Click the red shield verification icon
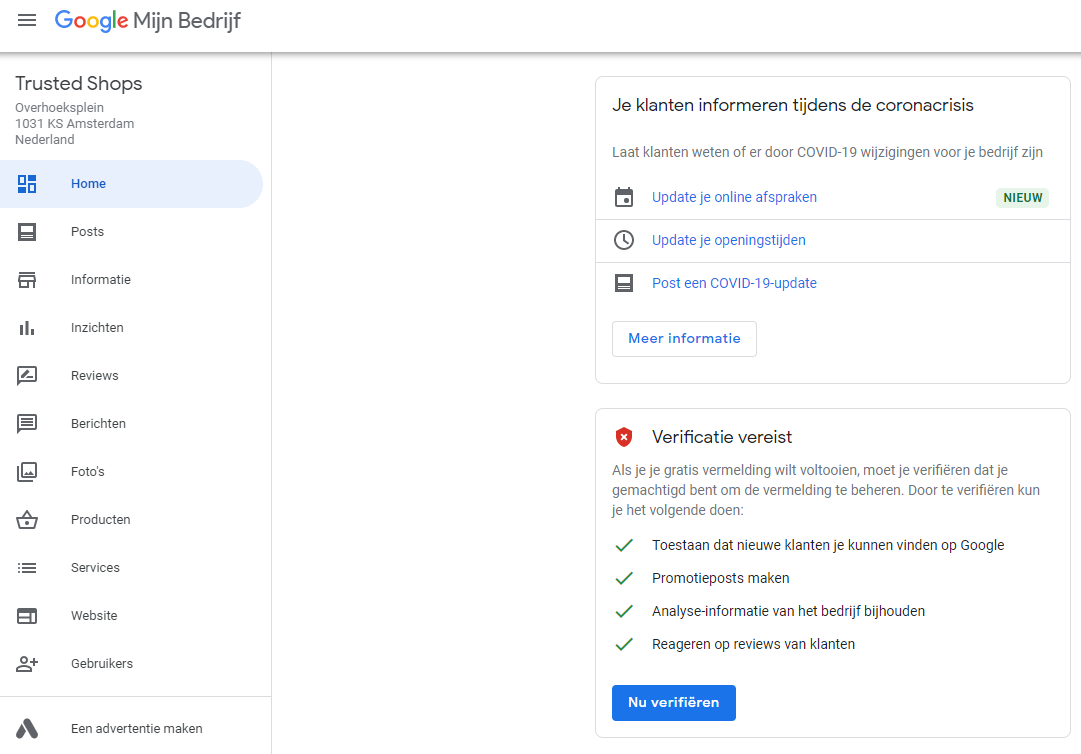Screen dimensions: 1081x754 click(x=624, y=437)
